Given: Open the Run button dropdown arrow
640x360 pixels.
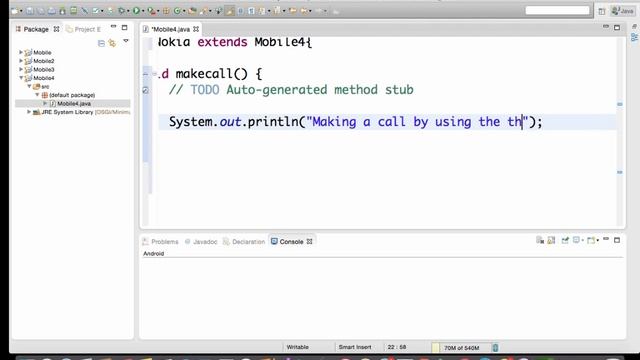Looking at the screenshot, I should (x=143, y=11).
